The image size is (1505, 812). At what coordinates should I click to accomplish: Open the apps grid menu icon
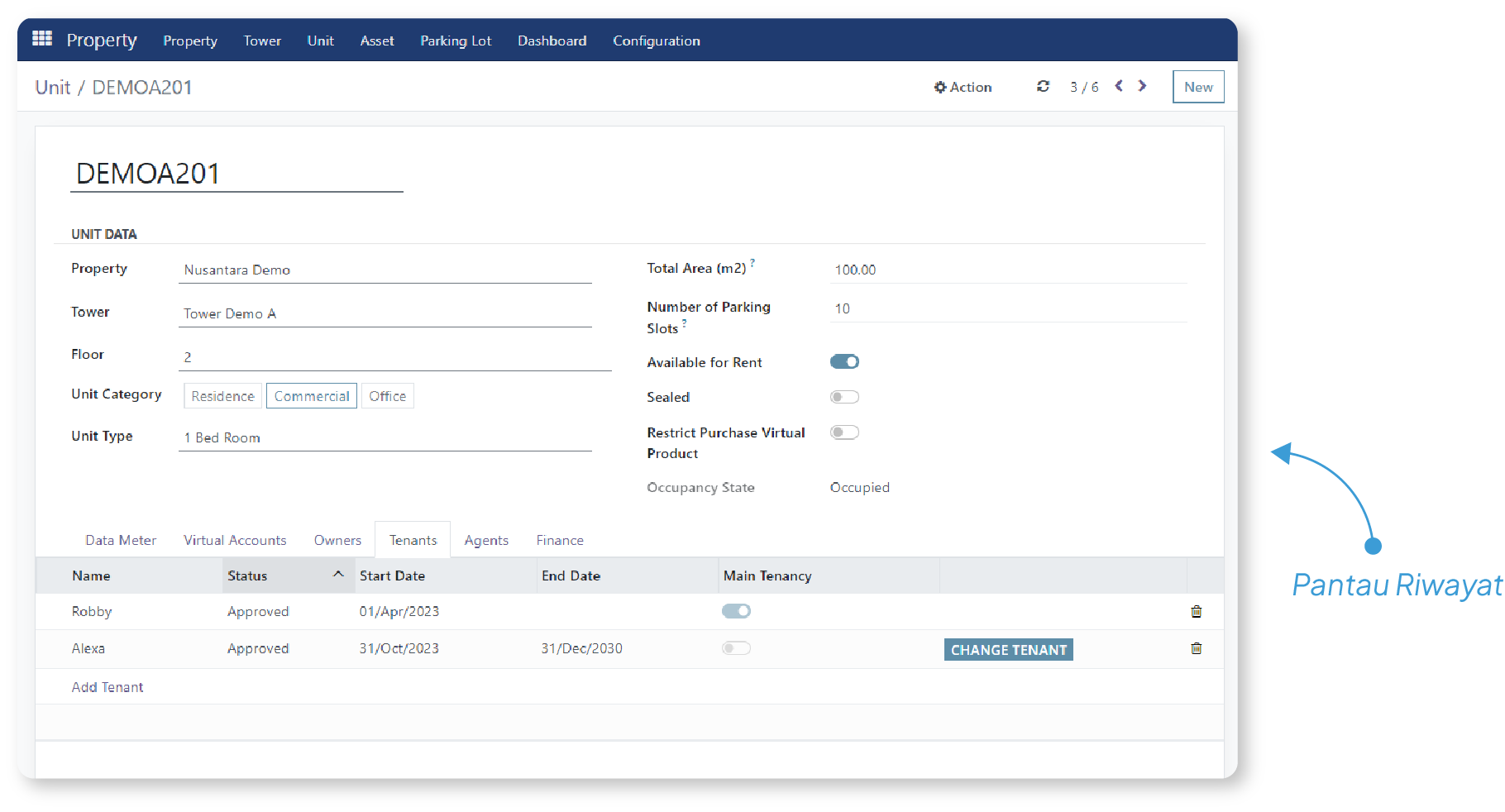pyautogui.click(x=42, y=39)
